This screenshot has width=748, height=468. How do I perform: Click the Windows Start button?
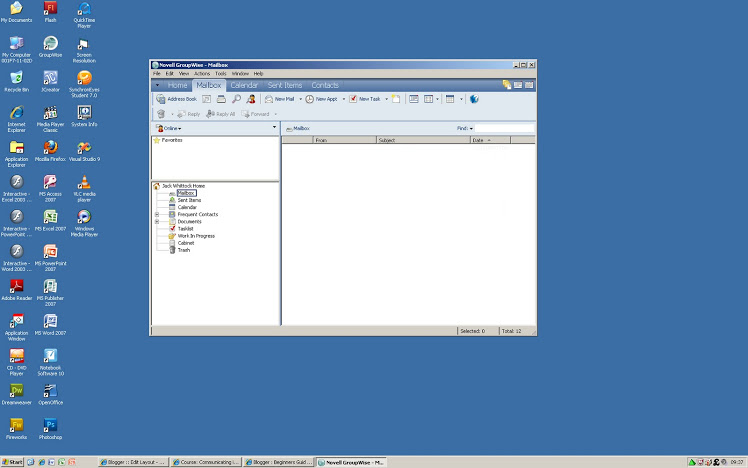tap(12, 462)
